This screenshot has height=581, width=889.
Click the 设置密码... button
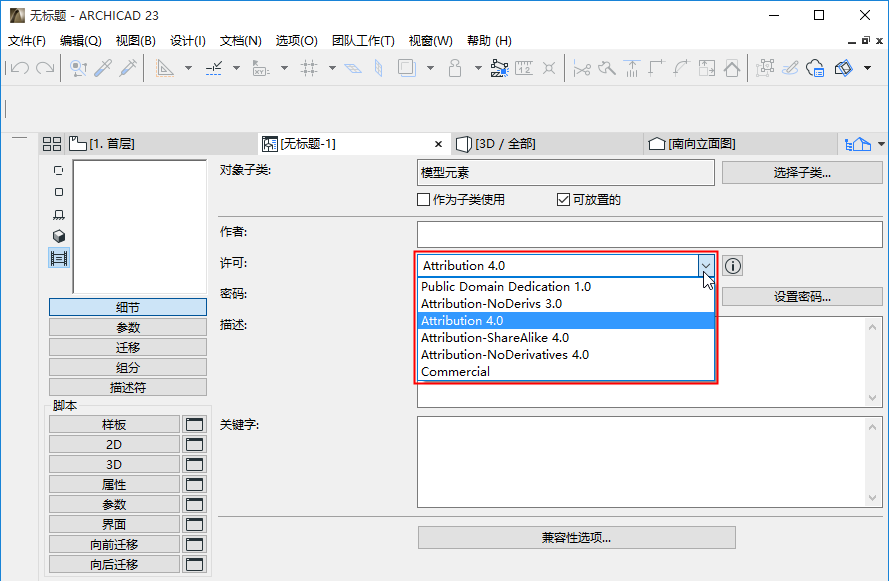click(x=802, y=296)
